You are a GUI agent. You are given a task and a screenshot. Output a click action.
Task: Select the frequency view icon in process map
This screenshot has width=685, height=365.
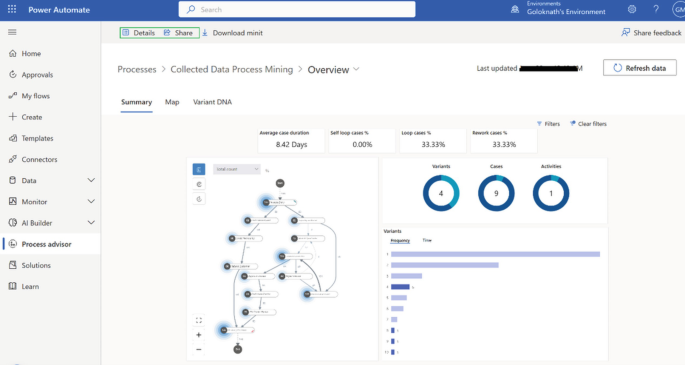coord(199,169)
